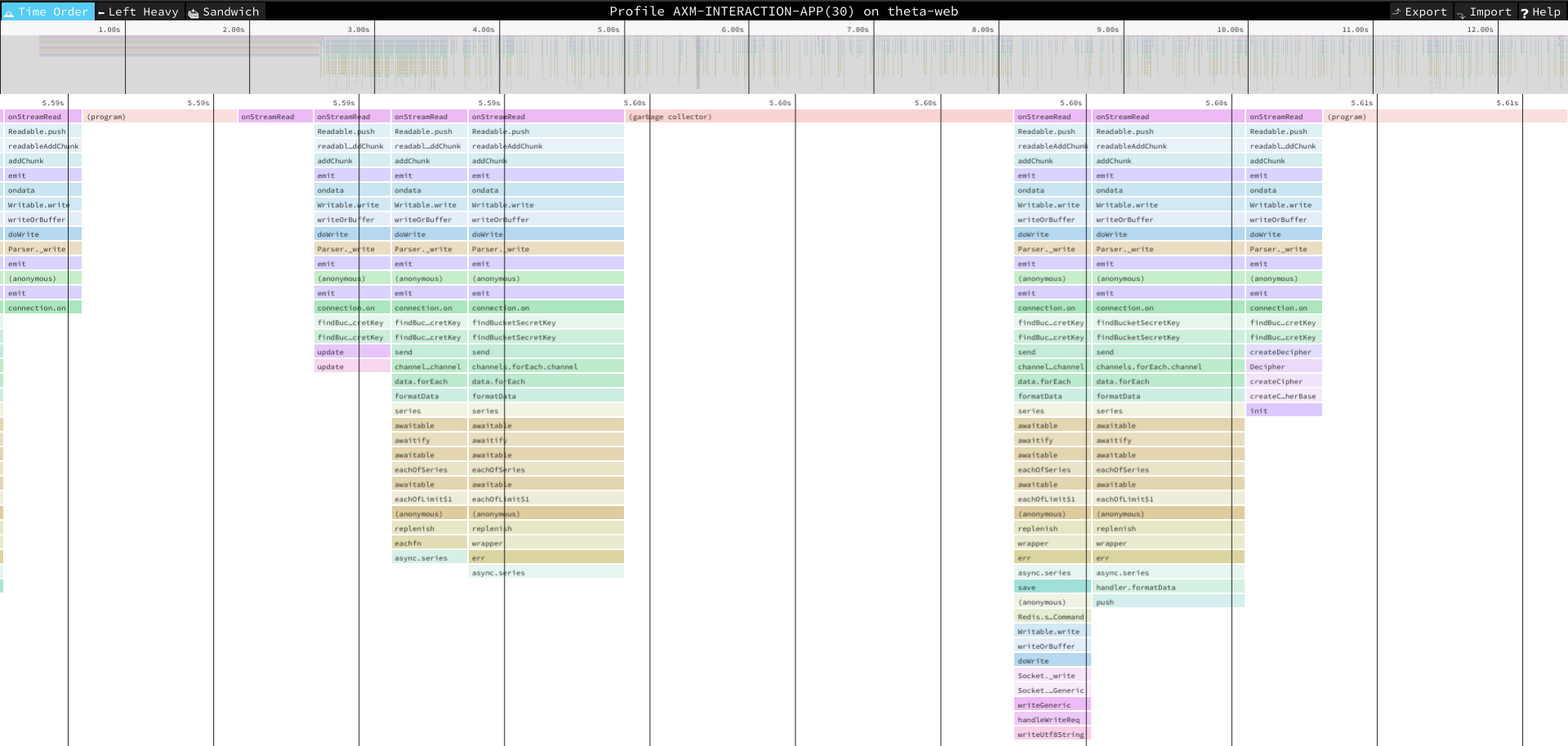Select the garbage collector frame

click(818, 117)
